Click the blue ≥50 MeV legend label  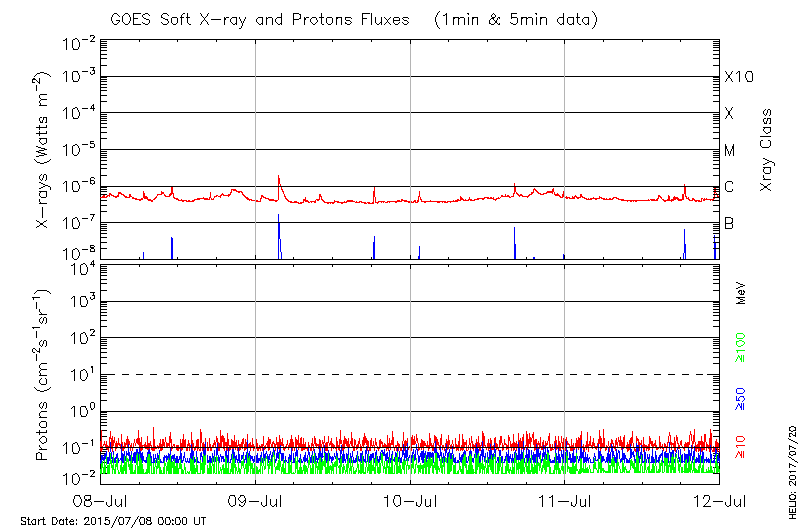pyautogui.click(x=741, y=397)
